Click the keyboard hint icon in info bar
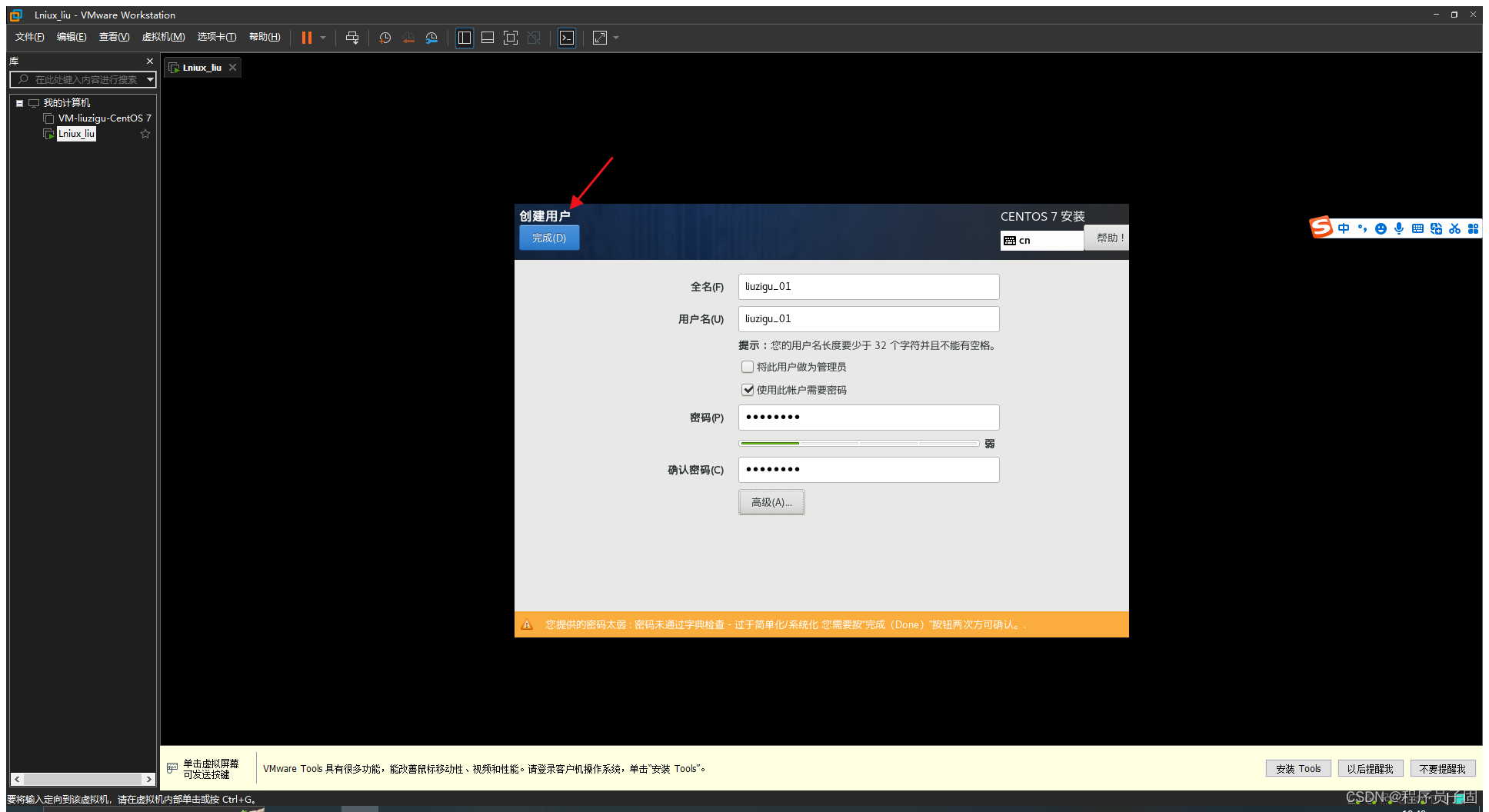This screenshot has width=1489, height=812. 172,767
